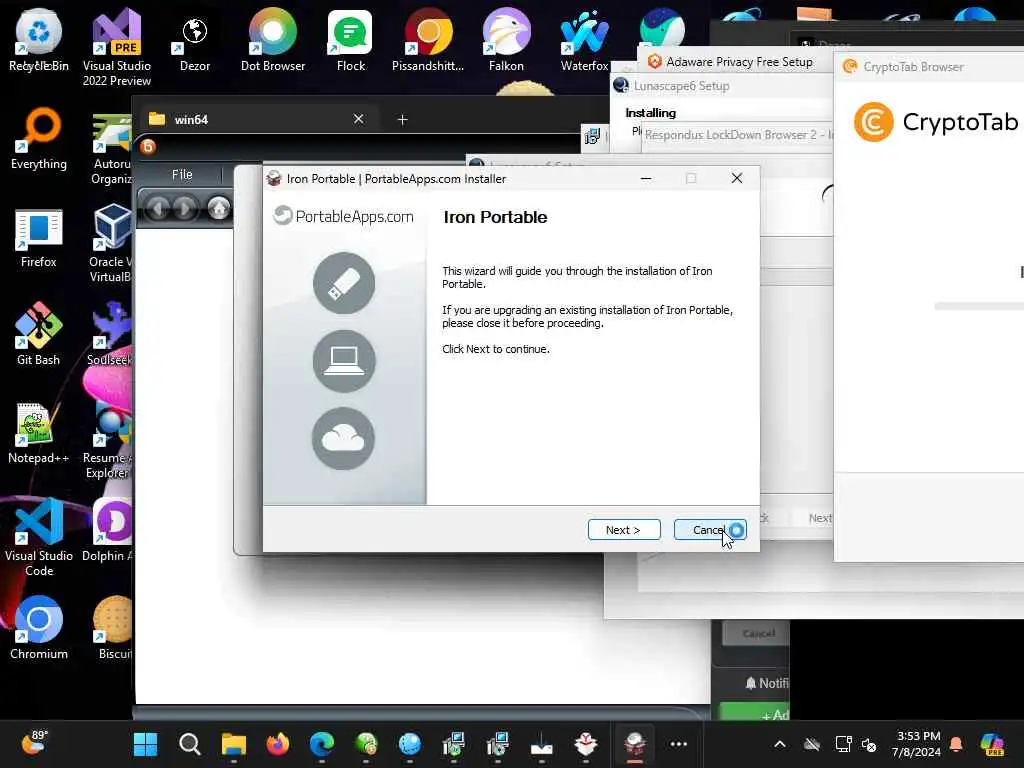Open taskbar Search

coord(189,744)
